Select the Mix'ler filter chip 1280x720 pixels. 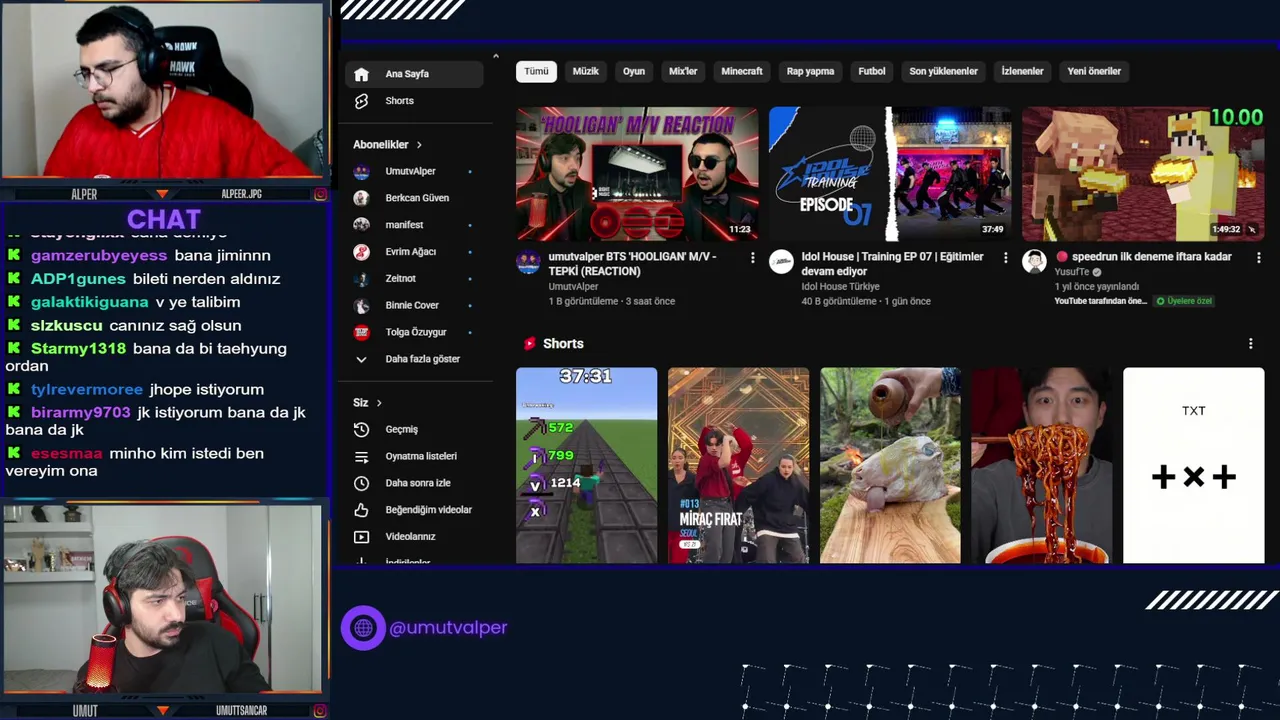click(683, 71)
